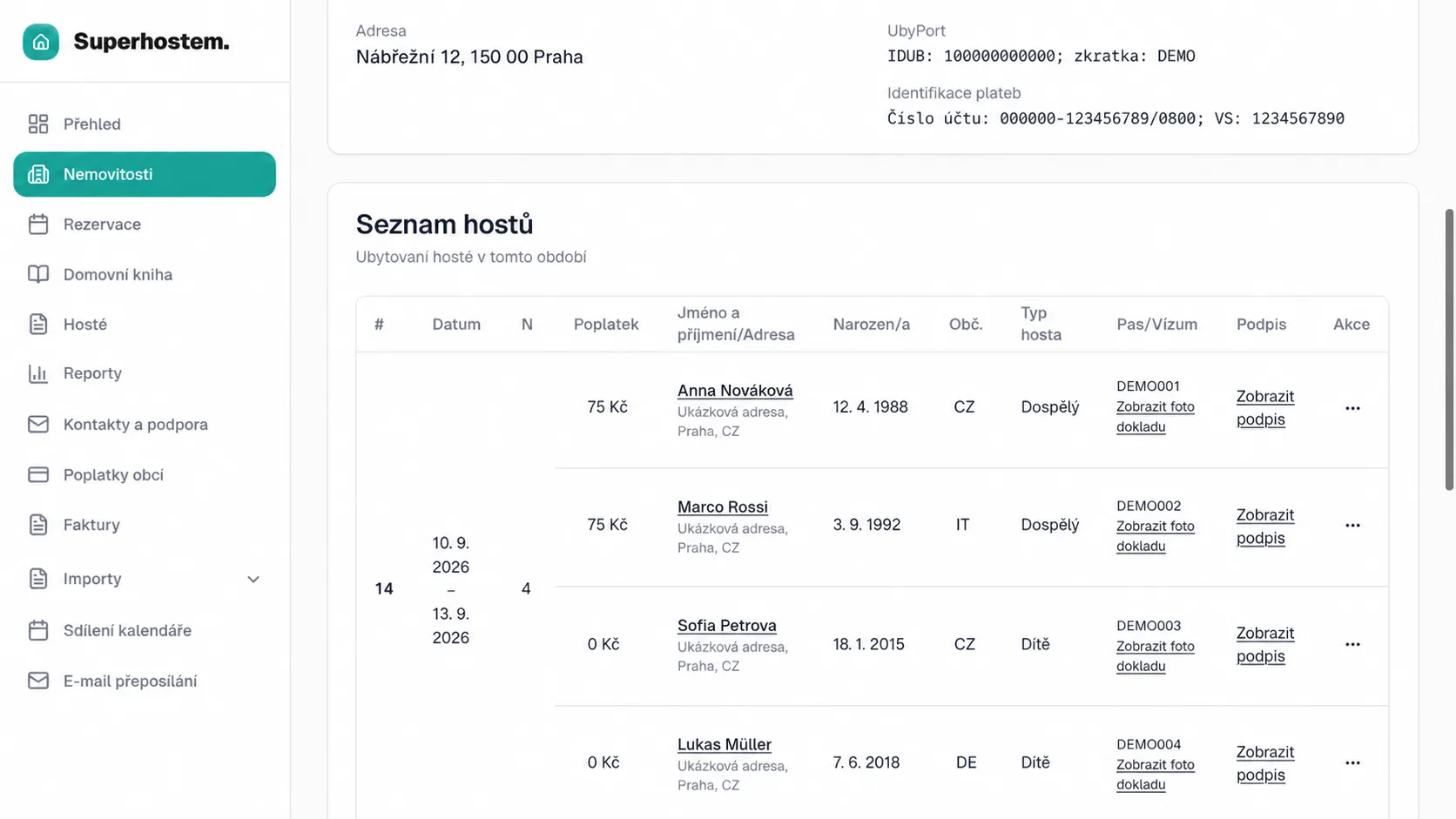The height and width of the screenshot is (819, 1456).
Task: Click the Rezervace calendar icon
Action: click(x=38, y=225)
